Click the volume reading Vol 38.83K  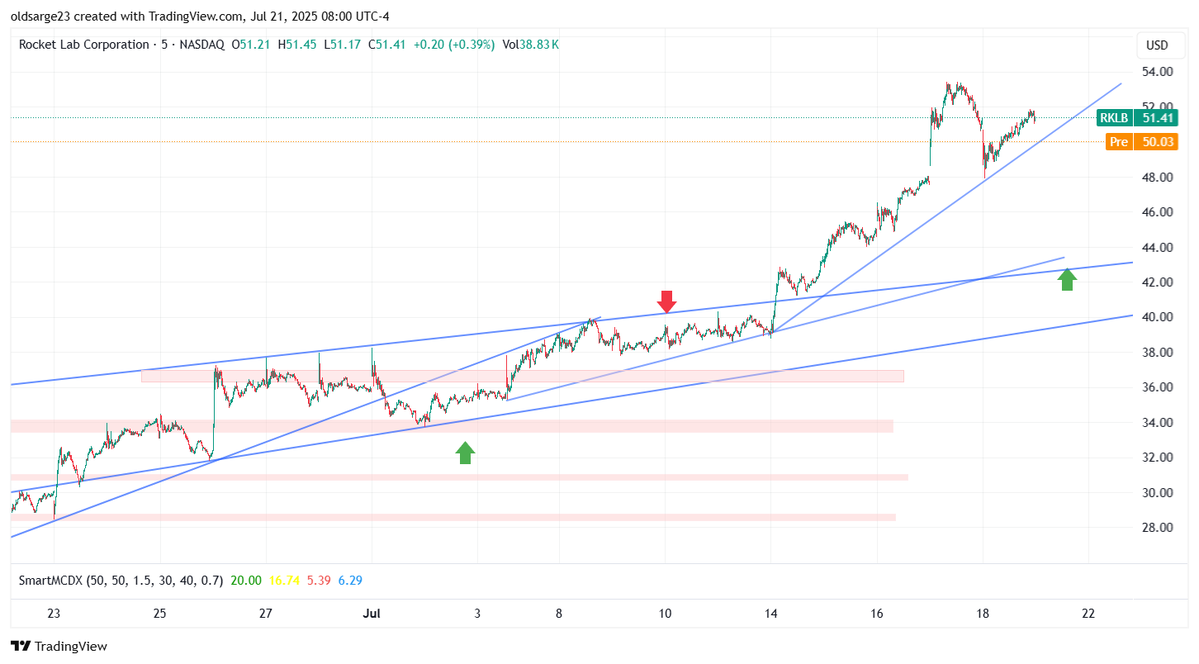[531, 44]
